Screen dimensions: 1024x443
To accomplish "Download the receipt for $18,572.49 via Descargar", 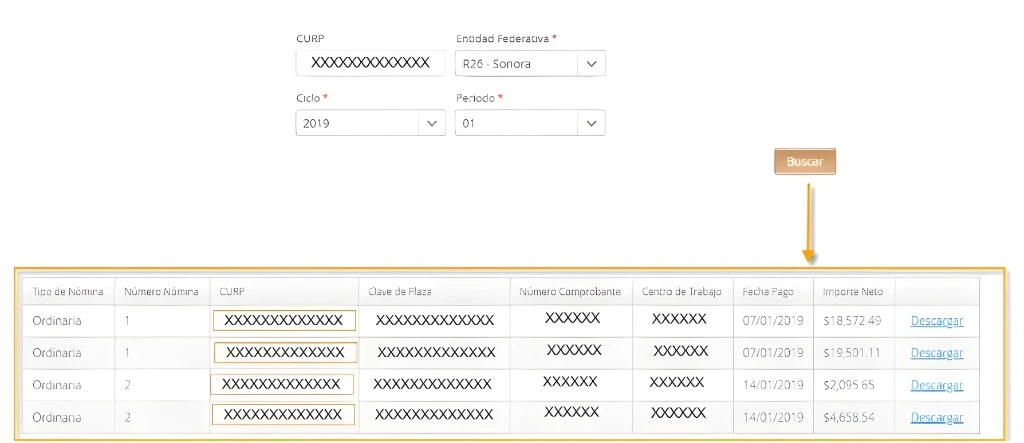I will click(936, 321).
